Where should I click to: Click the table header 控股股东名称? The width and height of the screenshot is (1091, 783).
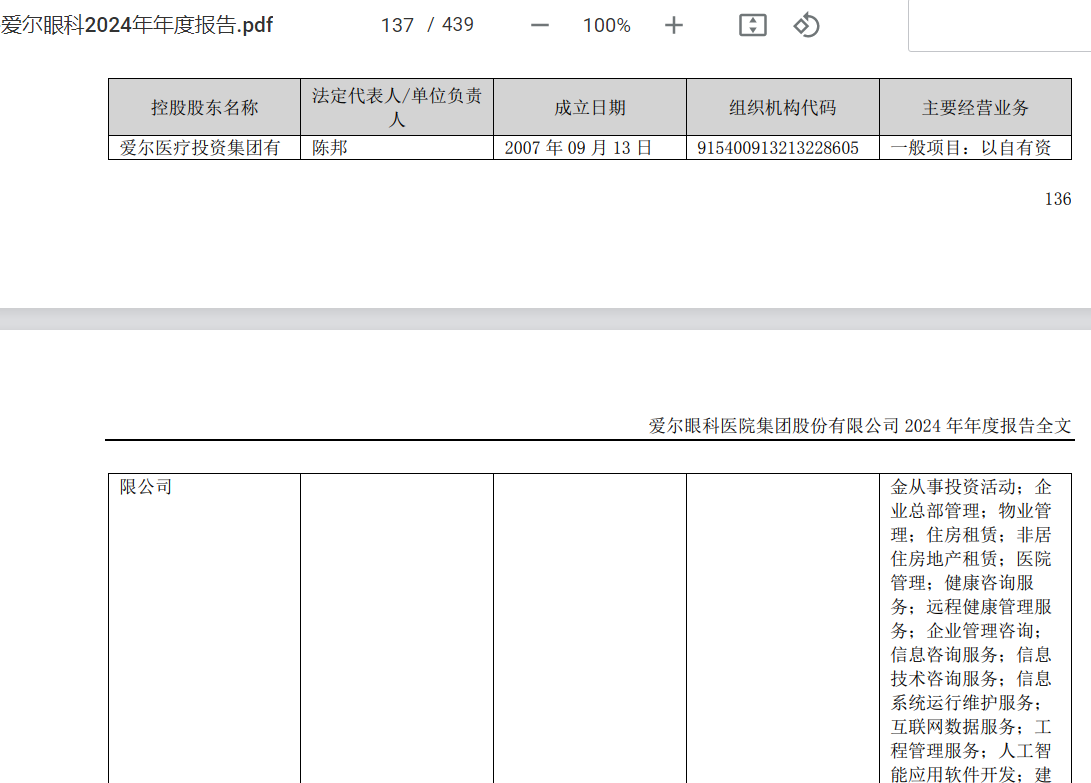[x=204, y=107]
